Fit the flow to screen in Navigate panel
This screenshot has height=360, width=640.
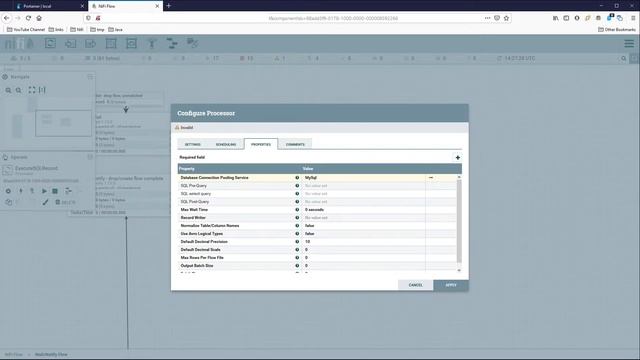(x=32, y=90)
